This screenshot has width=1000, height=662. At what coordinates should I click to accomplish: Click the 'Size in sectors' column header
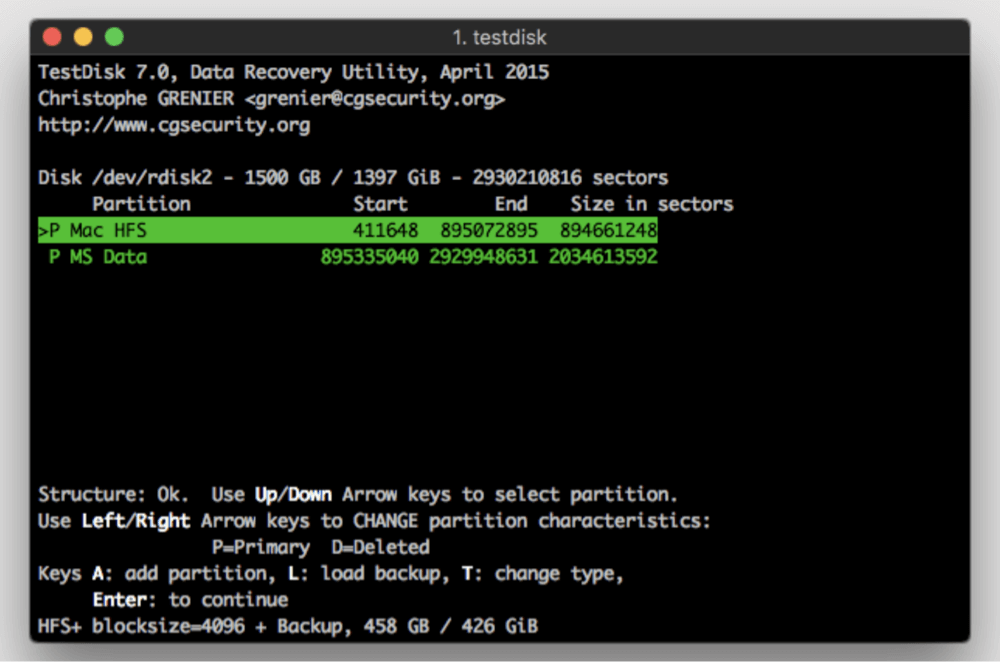click(651, 204)
